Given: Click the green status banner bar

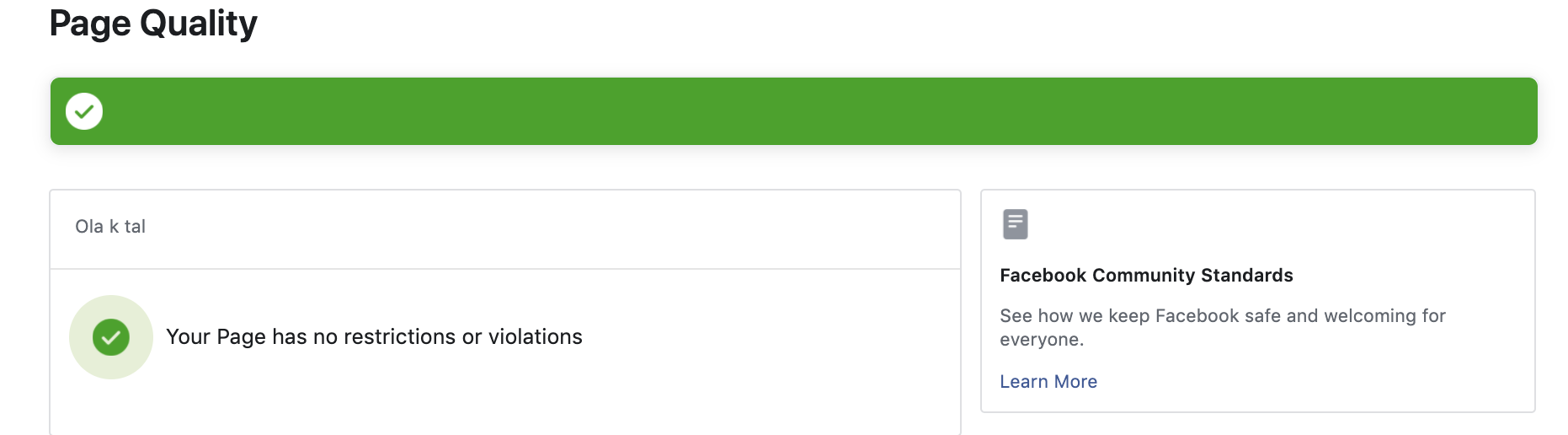Looking at the screenshot, I should pyautogui.click(x=794, y=111).
